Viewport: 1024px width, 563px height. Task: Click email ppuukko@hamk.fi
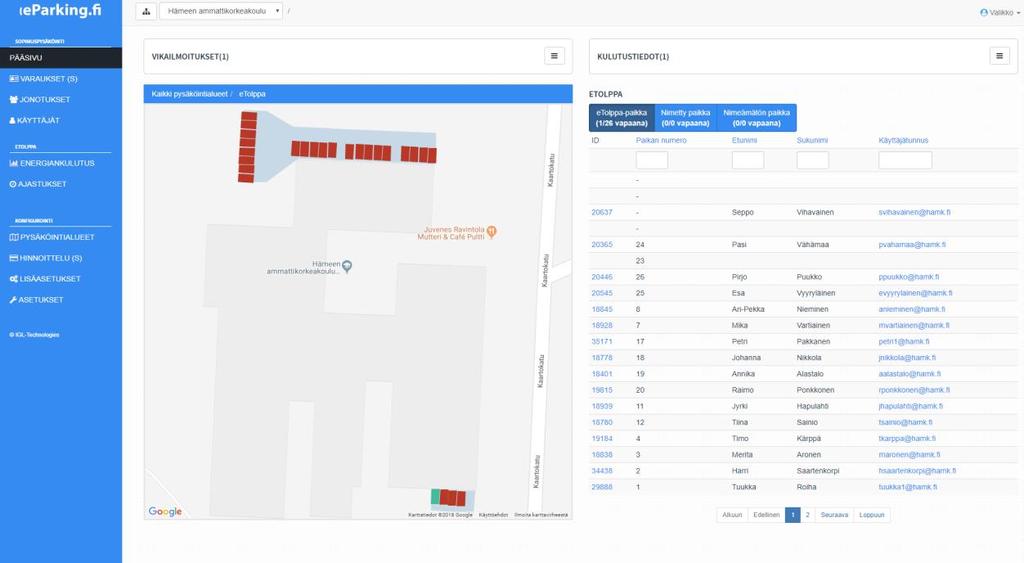pos(909,277)
